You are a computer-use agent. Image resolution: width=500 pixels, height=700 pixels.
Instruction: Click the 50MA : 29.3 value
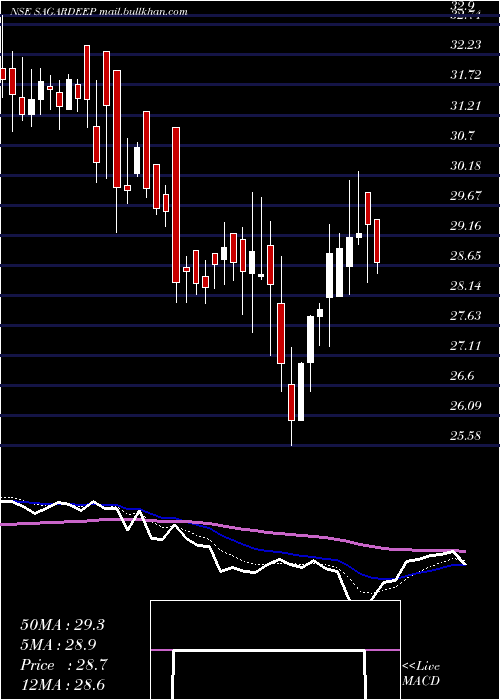[x=62, y=625]
